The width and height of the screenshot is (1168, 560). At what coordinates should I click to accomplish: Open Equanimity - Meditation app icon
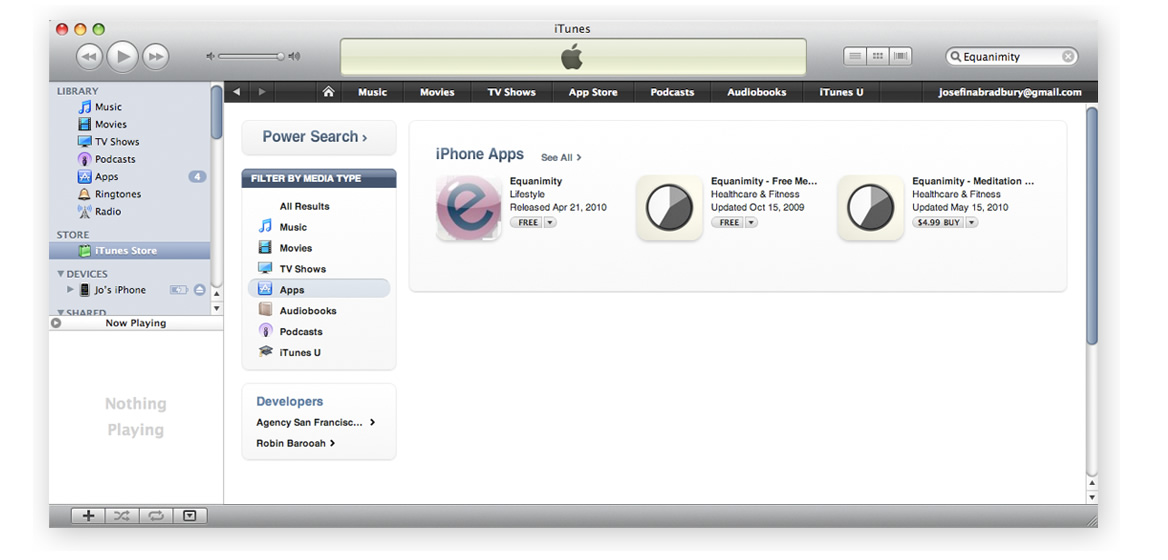[x=871, y=208]
